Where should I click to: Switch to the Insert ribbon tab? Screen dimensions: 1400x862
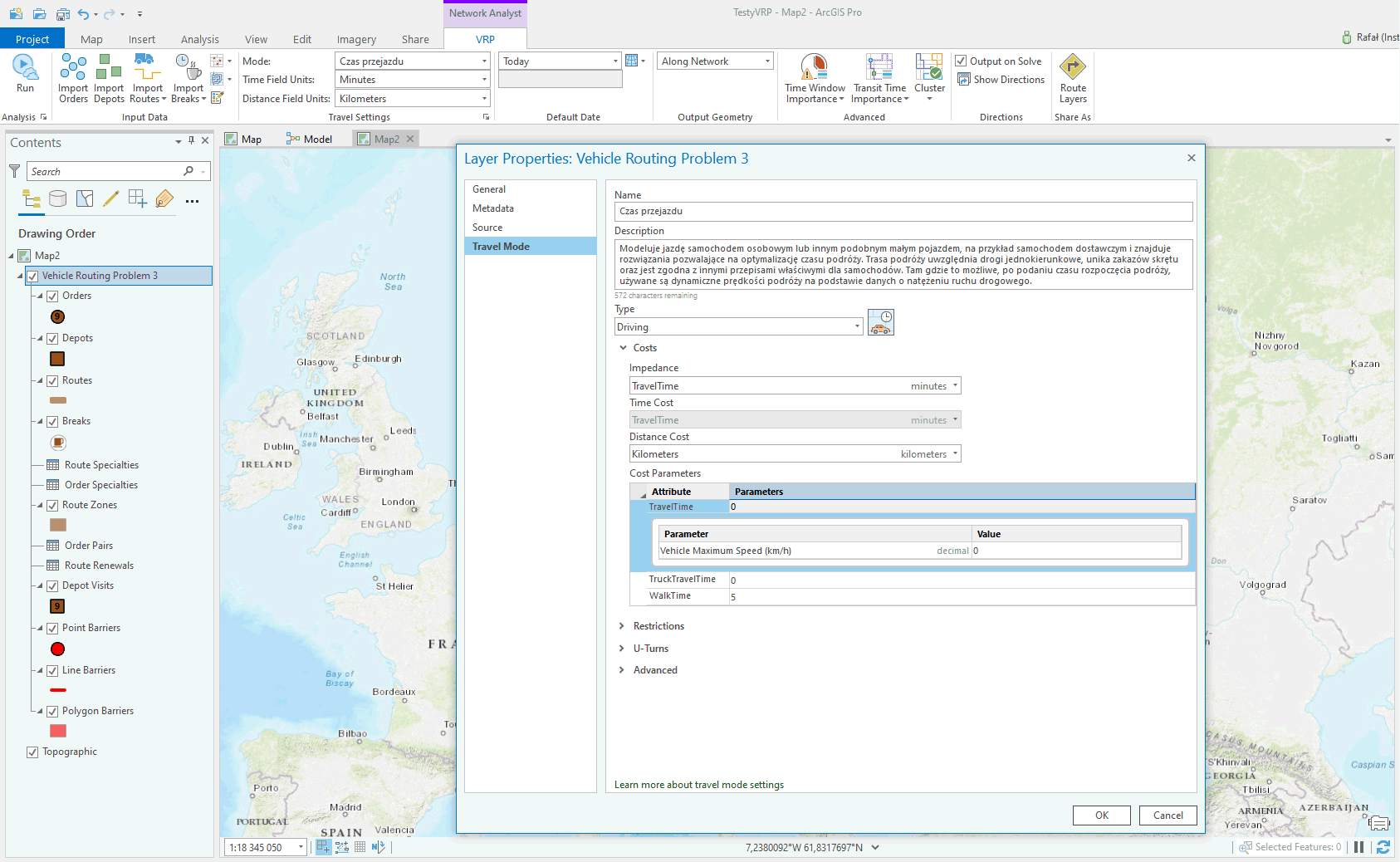coord(142,39)
